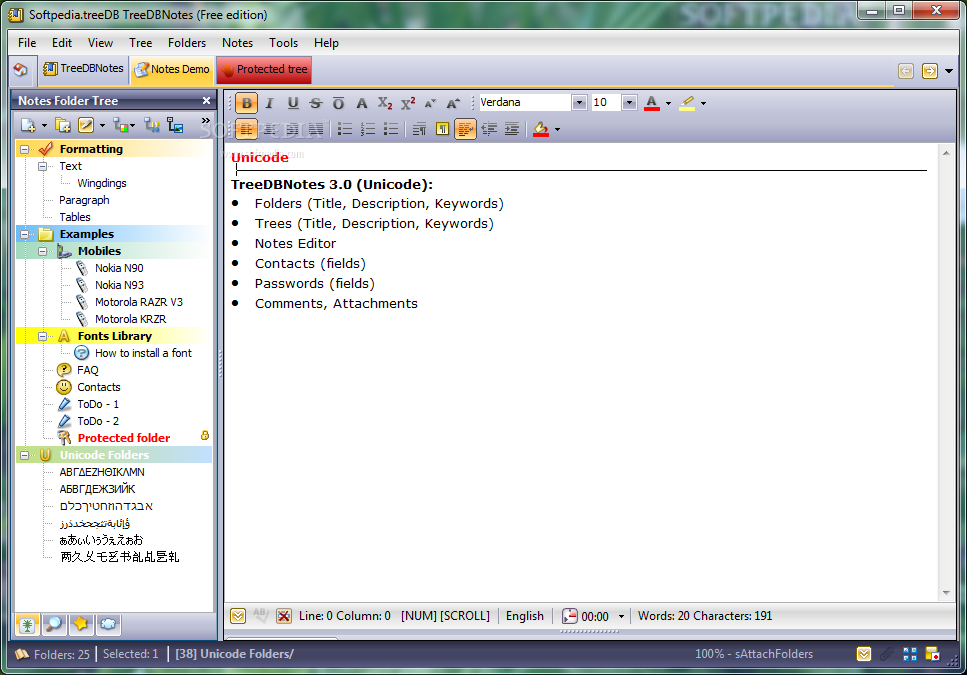Open the Tools menu
The image size is (967, 675).
click(283, 43)
